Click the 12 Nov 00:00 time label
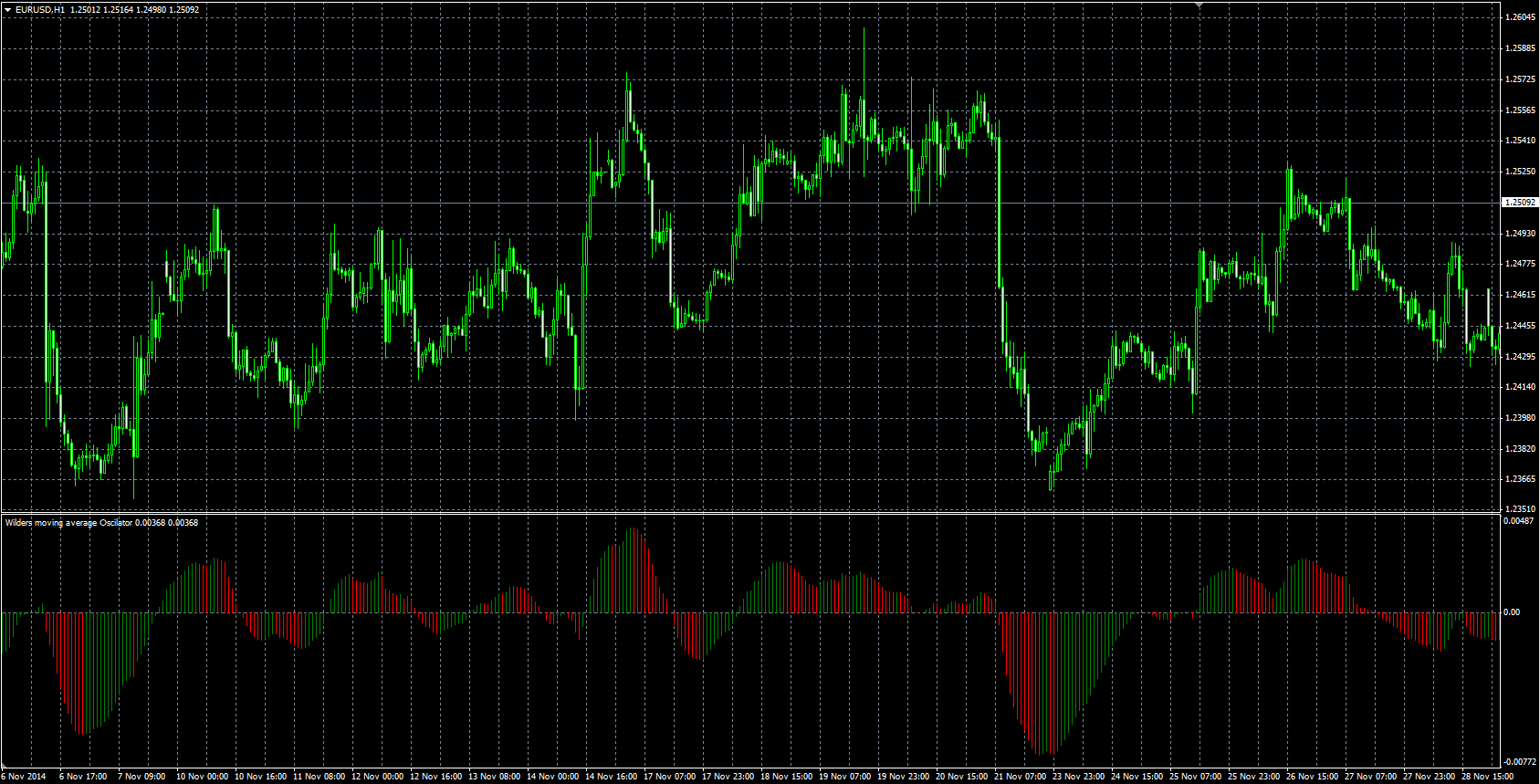 tap(378, 777)
